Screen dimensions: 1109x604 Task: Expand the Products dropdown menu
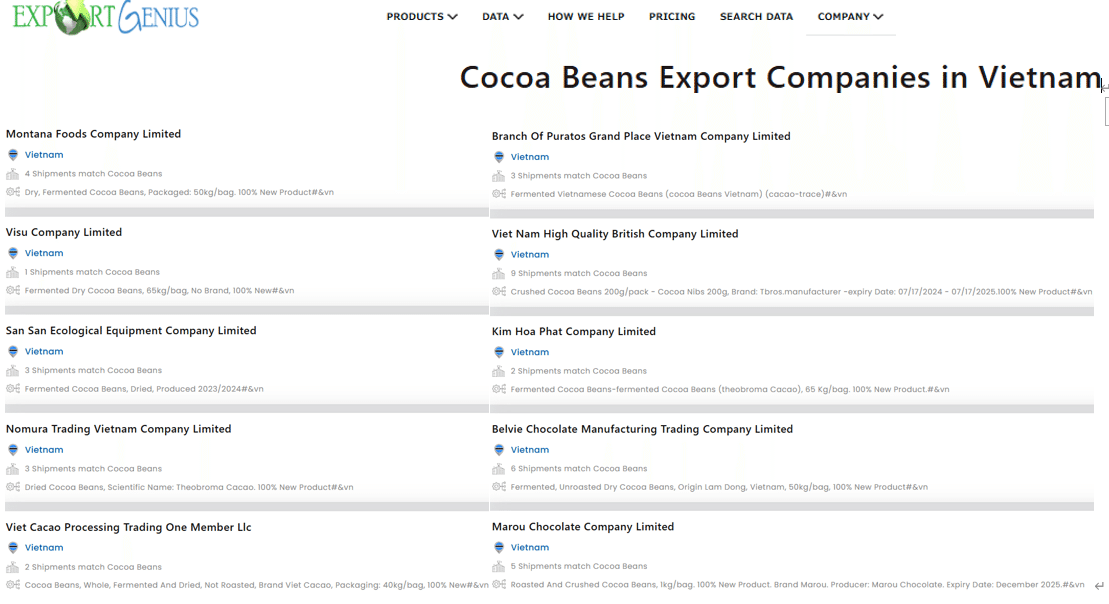point(422,17)
